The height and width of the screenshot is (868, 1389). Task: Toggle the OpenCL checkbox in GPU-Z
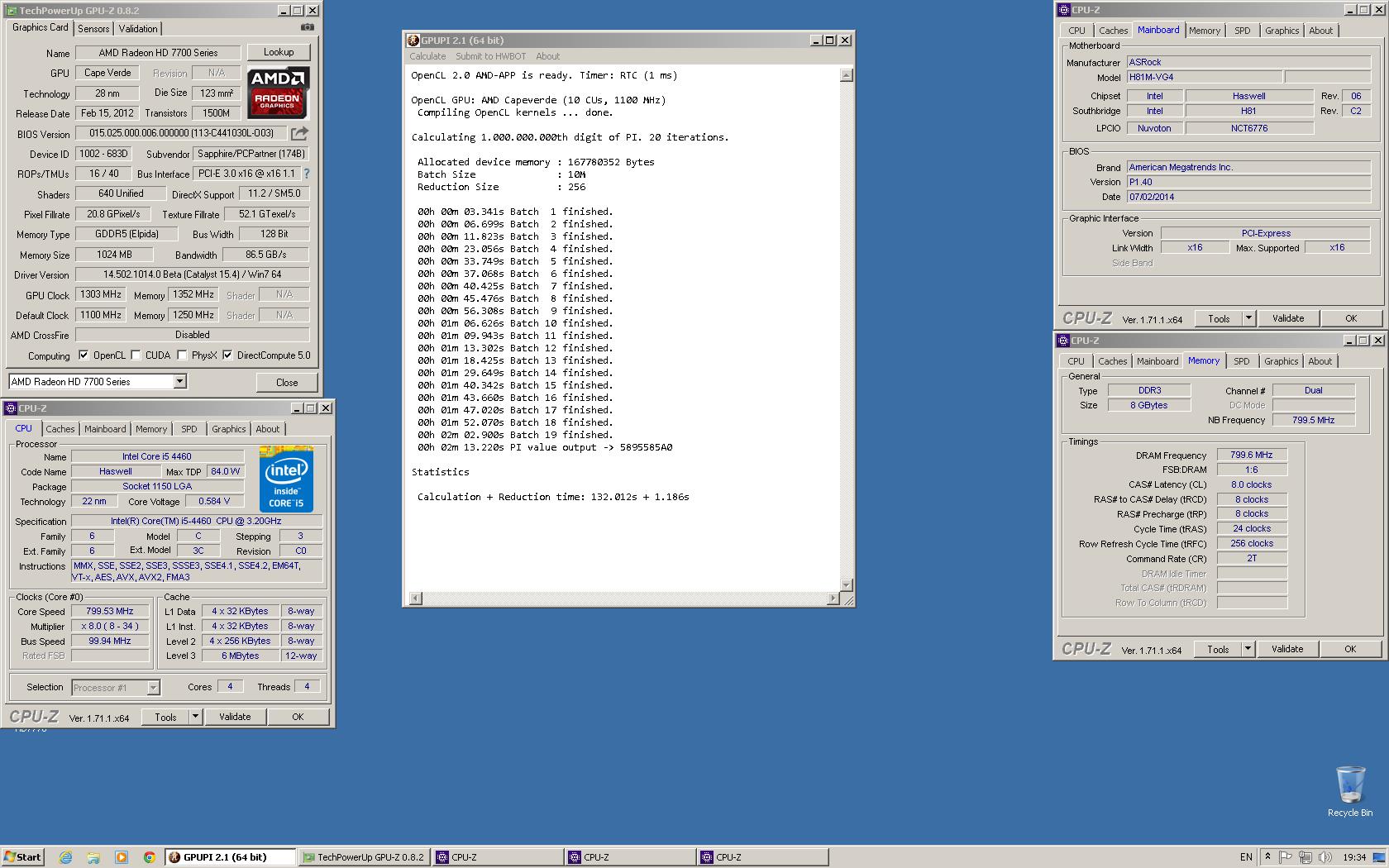(84, 355)
